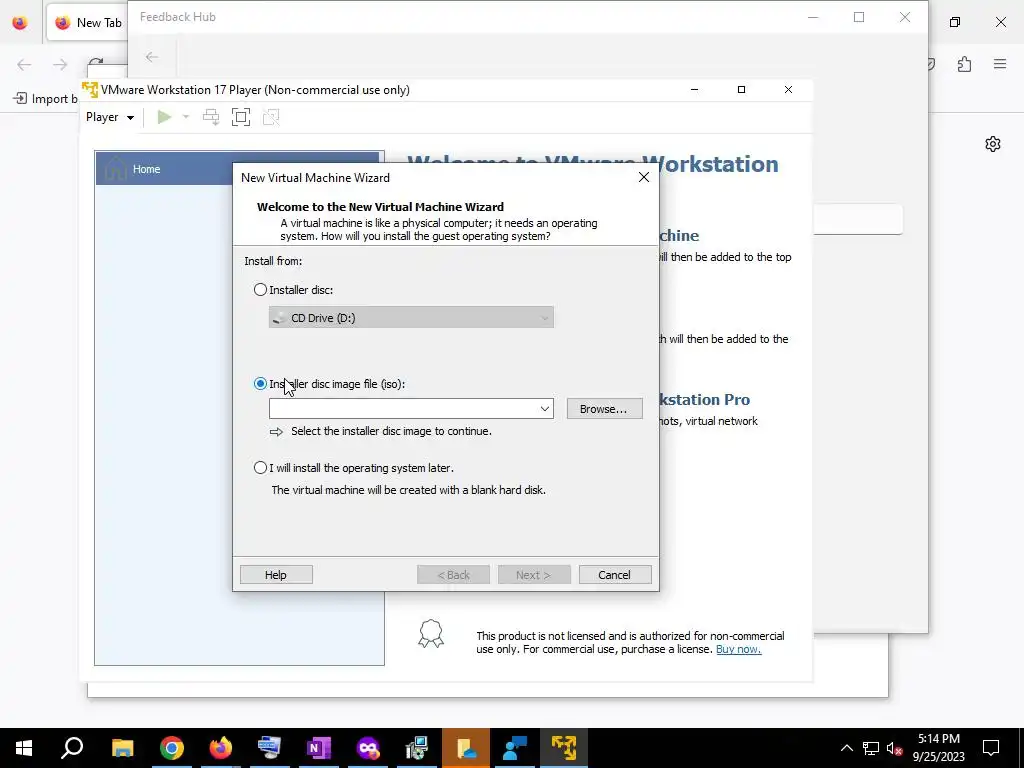Click Import bookmarks in Firefox toolbar
Screen dimensions: 1024x768
click(44, 99)
